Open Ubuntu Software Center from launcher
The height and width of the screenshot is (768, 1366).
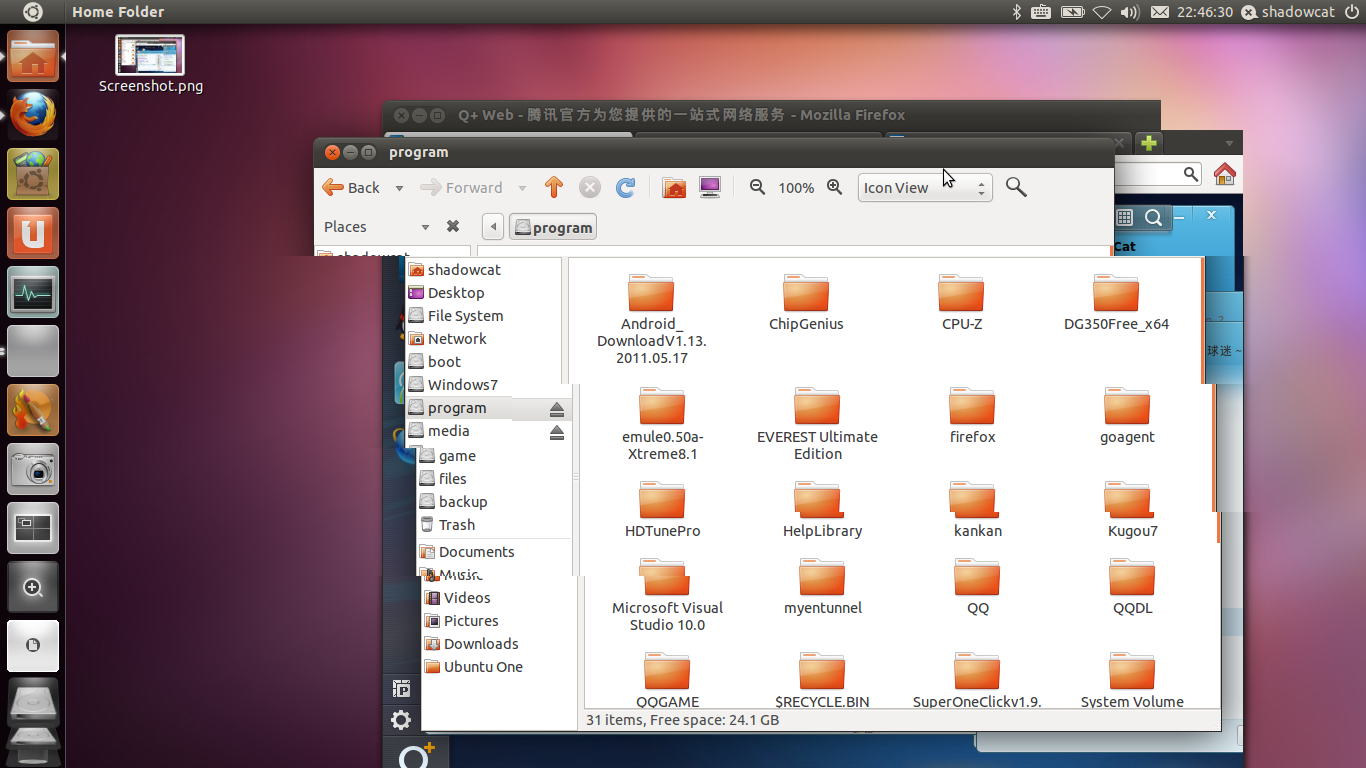click(33, 174)
